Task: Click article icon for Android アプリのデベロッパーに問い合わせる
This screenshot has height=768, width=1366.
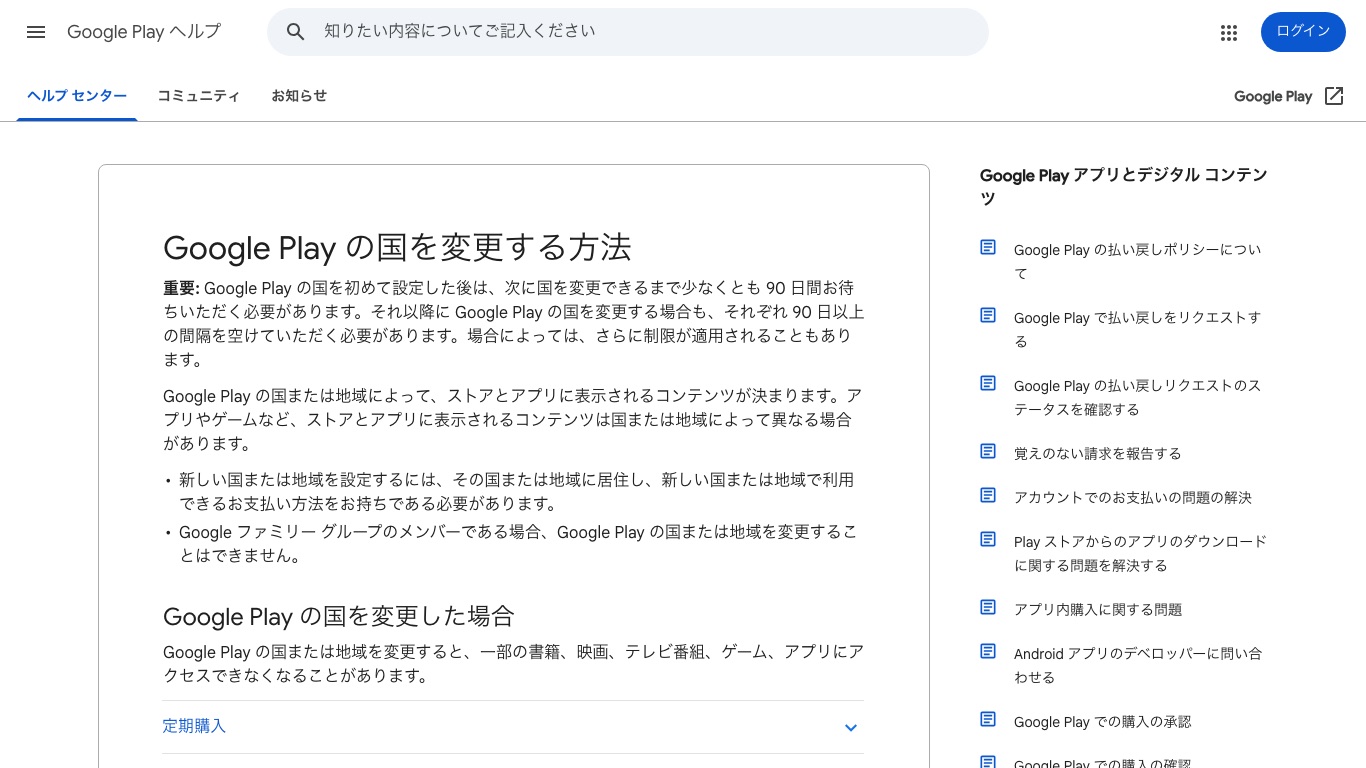Action: (x=988, y=651)
